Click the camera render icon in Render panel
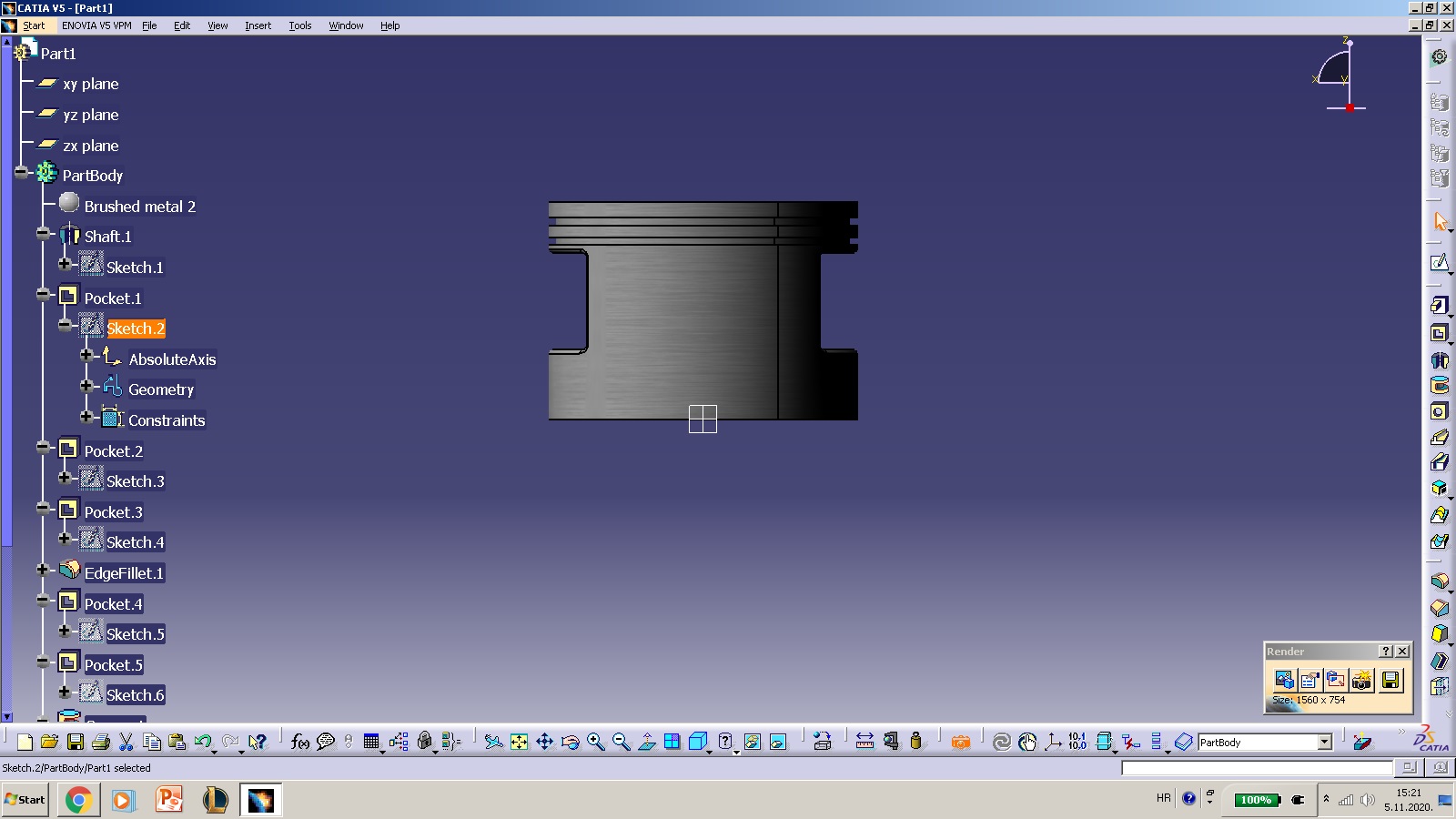The height and width of the screenshot is (819, 1456). [1361, 680]
